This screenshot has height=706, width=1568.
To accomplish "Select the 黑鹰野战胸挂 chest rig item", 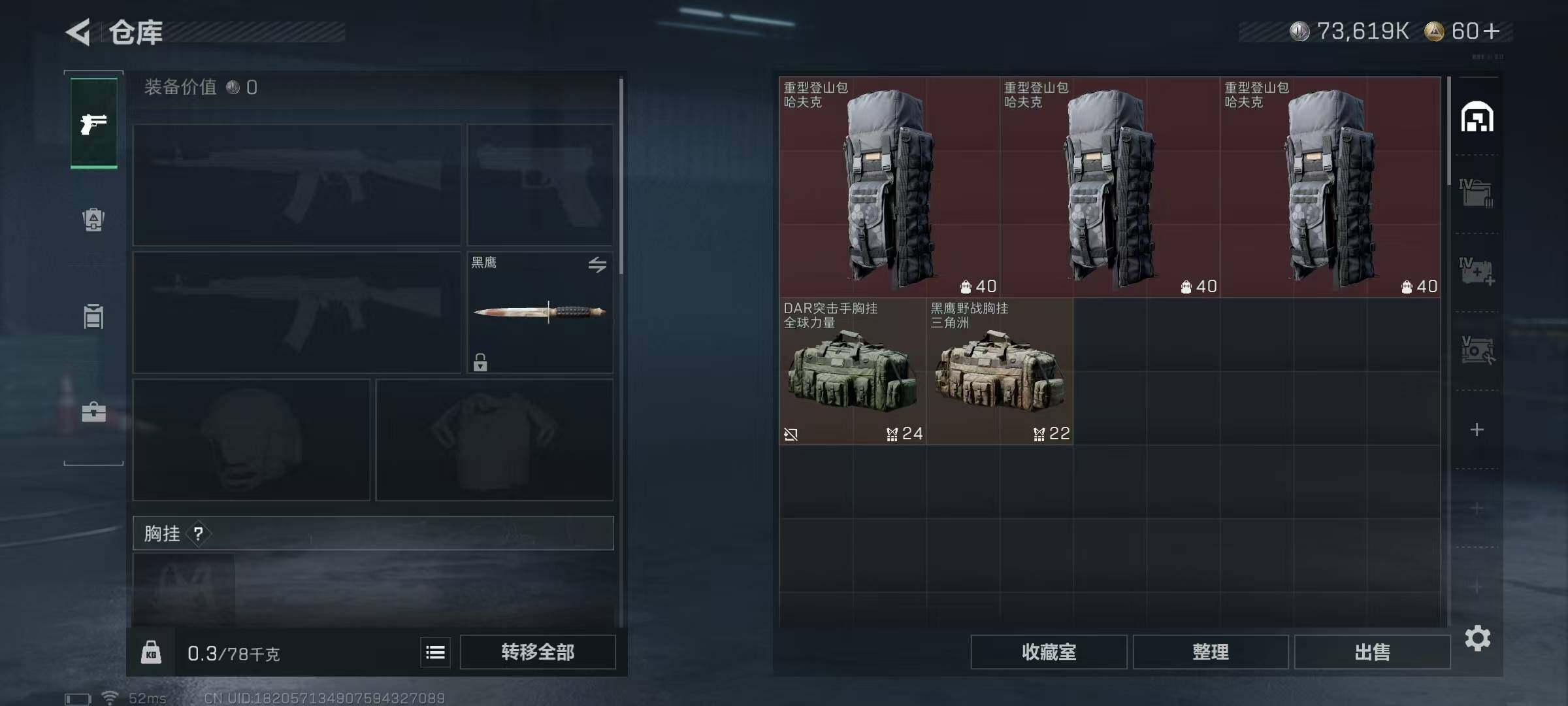I will coord(1000,371).
